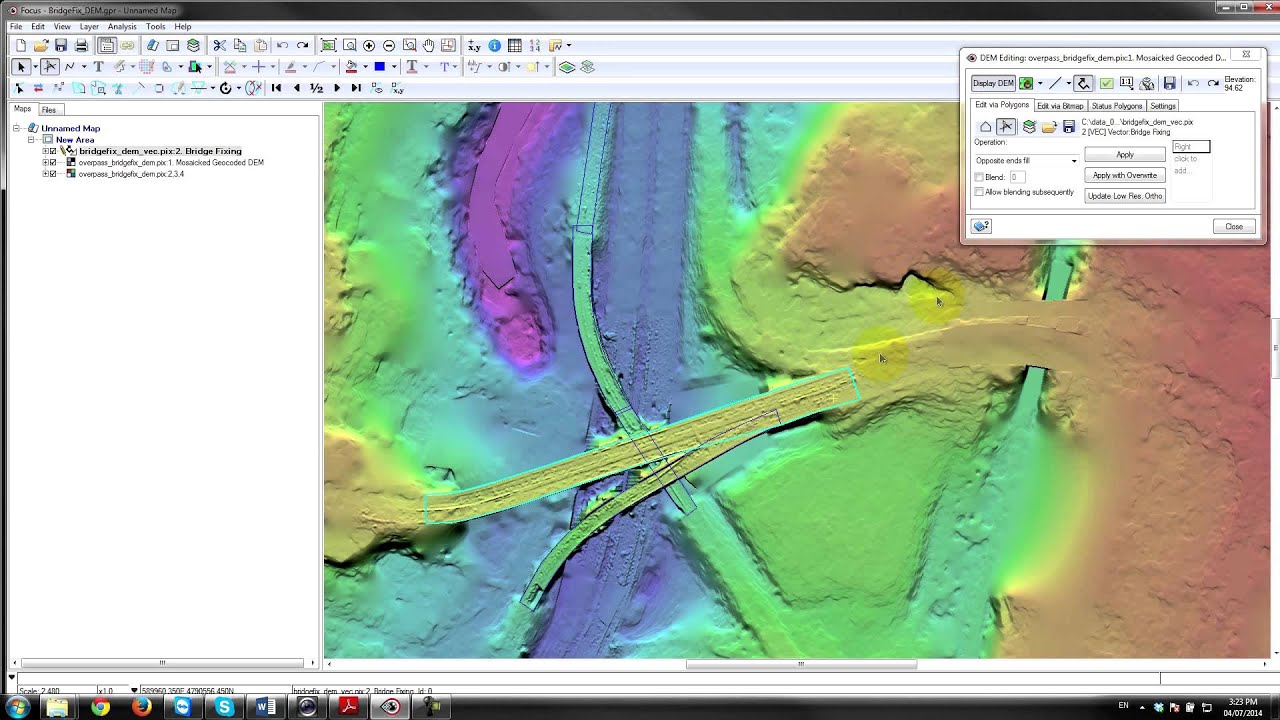Click Apply with Overwrite button
The height and width of the screenshot is (720, 1280).
pyautogui.click(x=1125, y=175)
